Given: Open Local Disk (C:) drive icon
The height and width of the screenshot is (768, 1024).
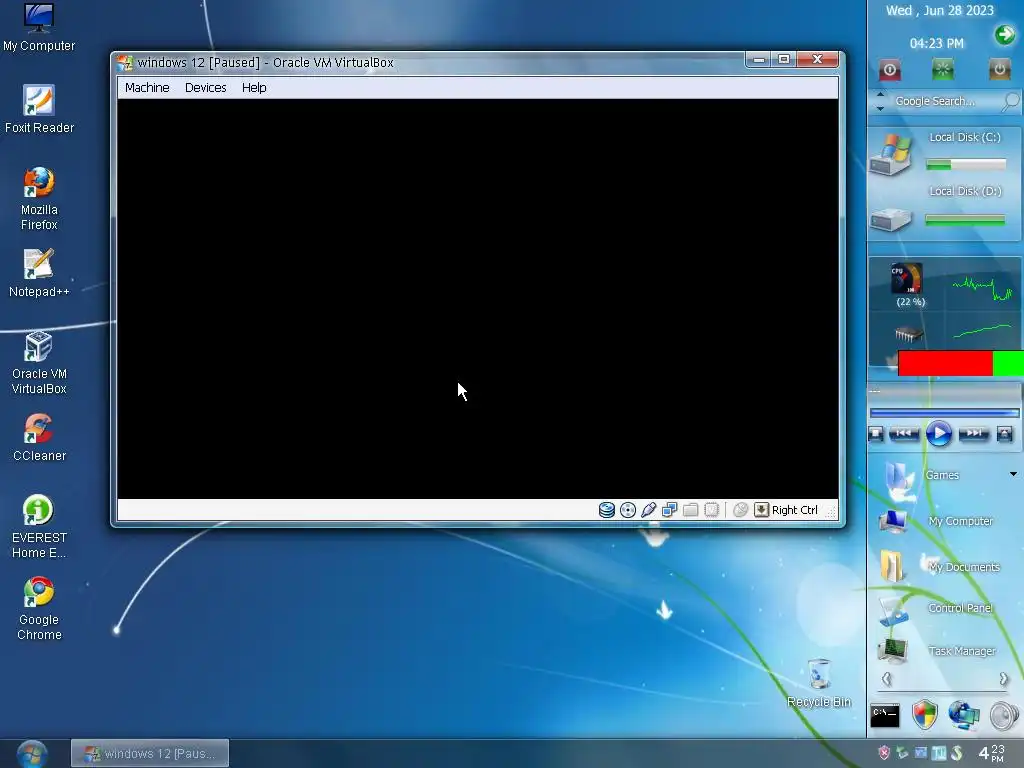Looking at the screenshot, I should click(x=892, y=154).
